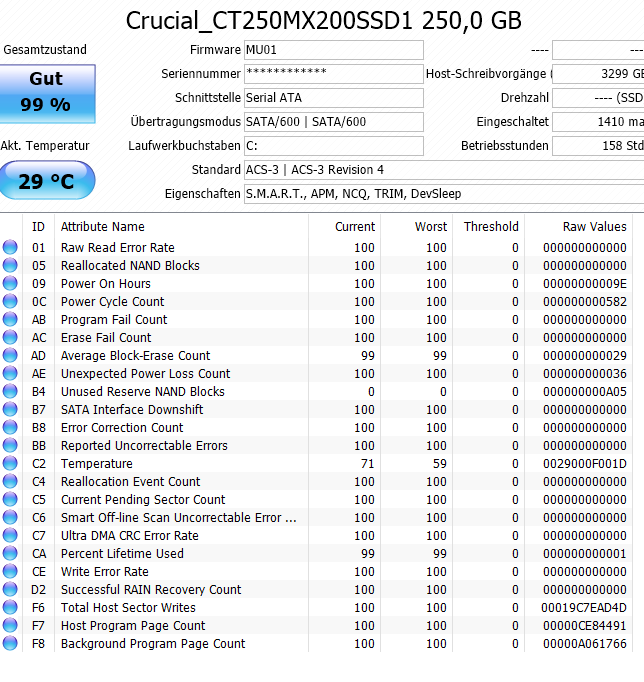Click the Gesamtzustand label
The width and height of the screenshot is (644, 682).
pyautogui.click(x=45, y=50)
